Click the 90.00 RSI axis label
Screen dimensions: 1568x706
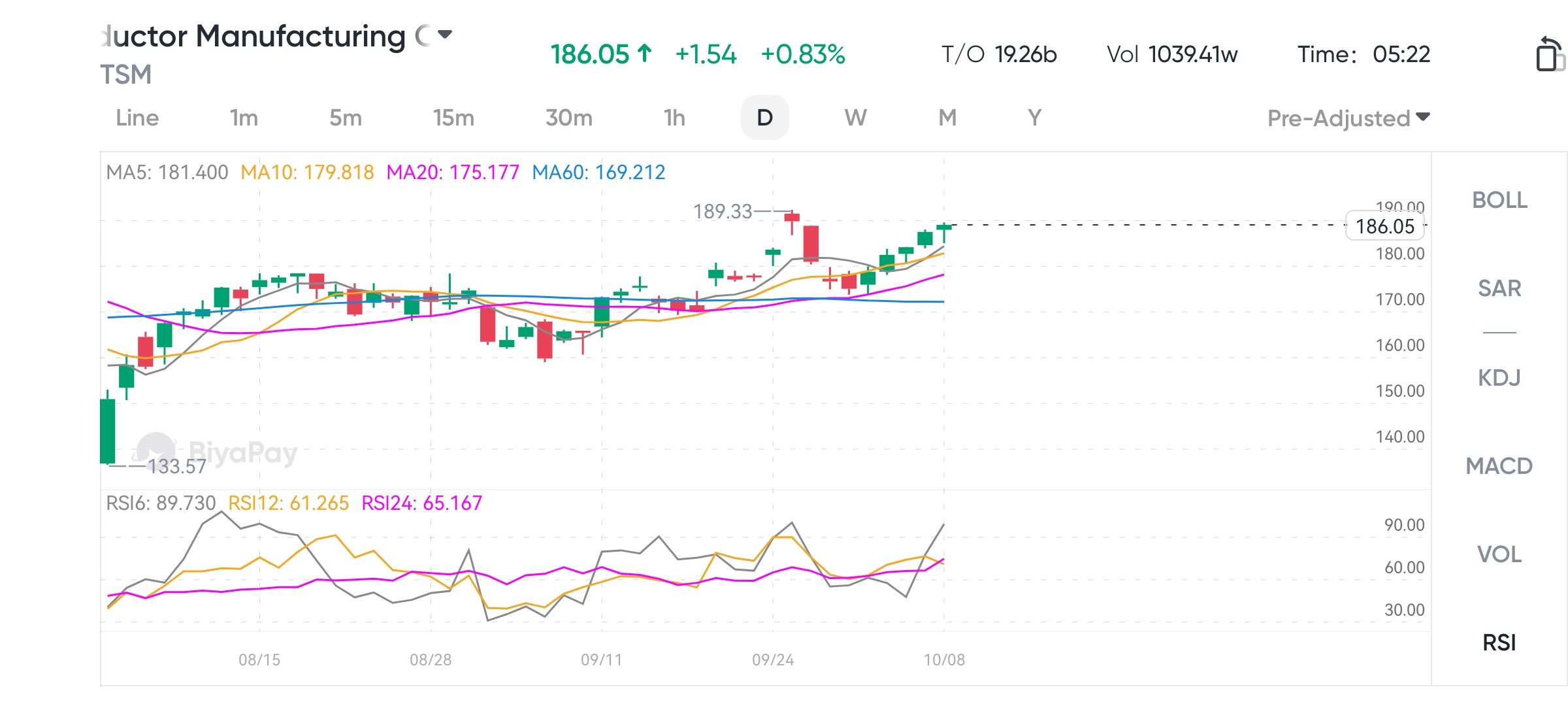pyautogui.click(x=1404, y=525)
